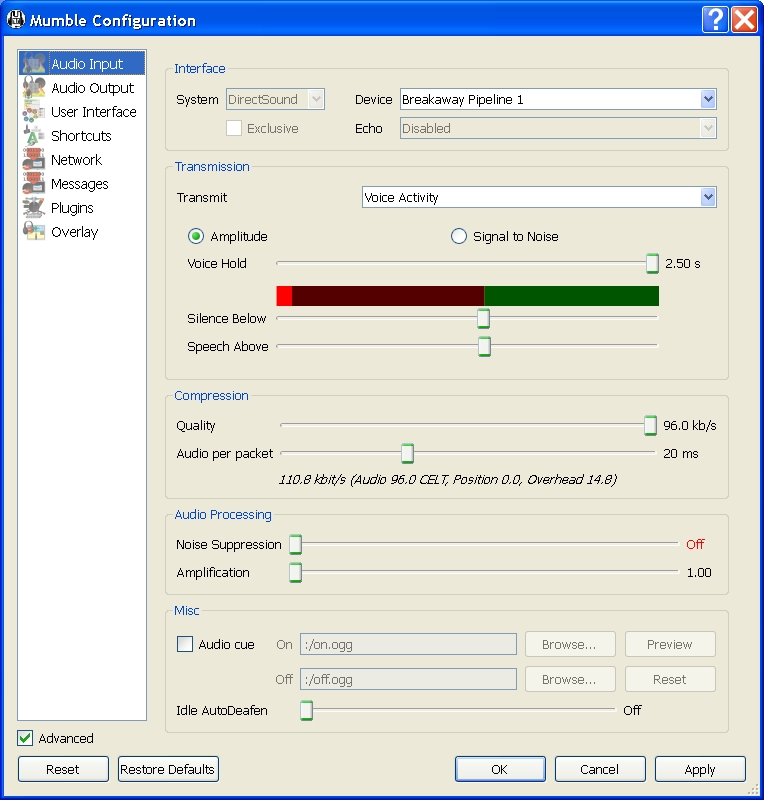Click the Reset button at bottom left
Viewport: 764px width, 800px height.
(63, 769)
